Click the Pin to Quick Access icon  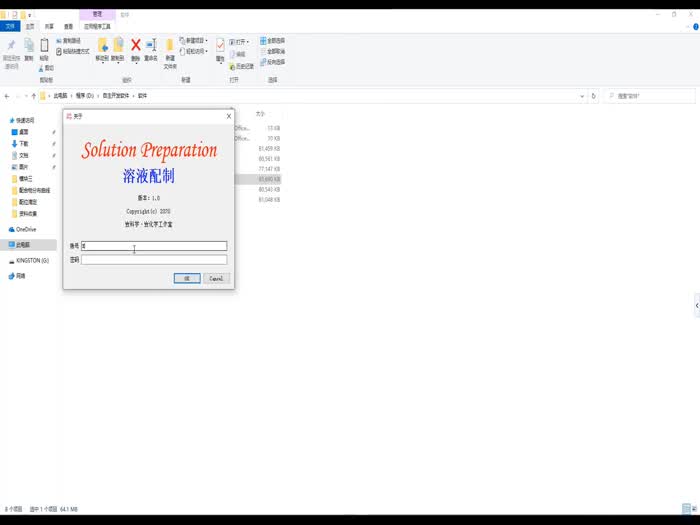pos(11,46)
